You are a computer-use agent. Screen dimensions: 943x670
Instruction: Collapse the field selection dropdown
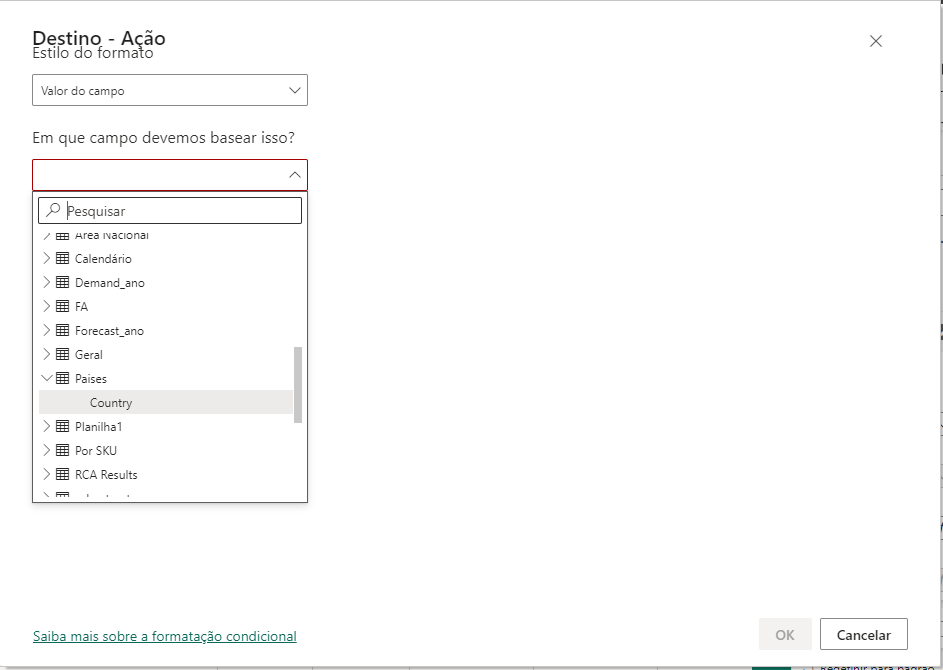click(x=294, y=175)
